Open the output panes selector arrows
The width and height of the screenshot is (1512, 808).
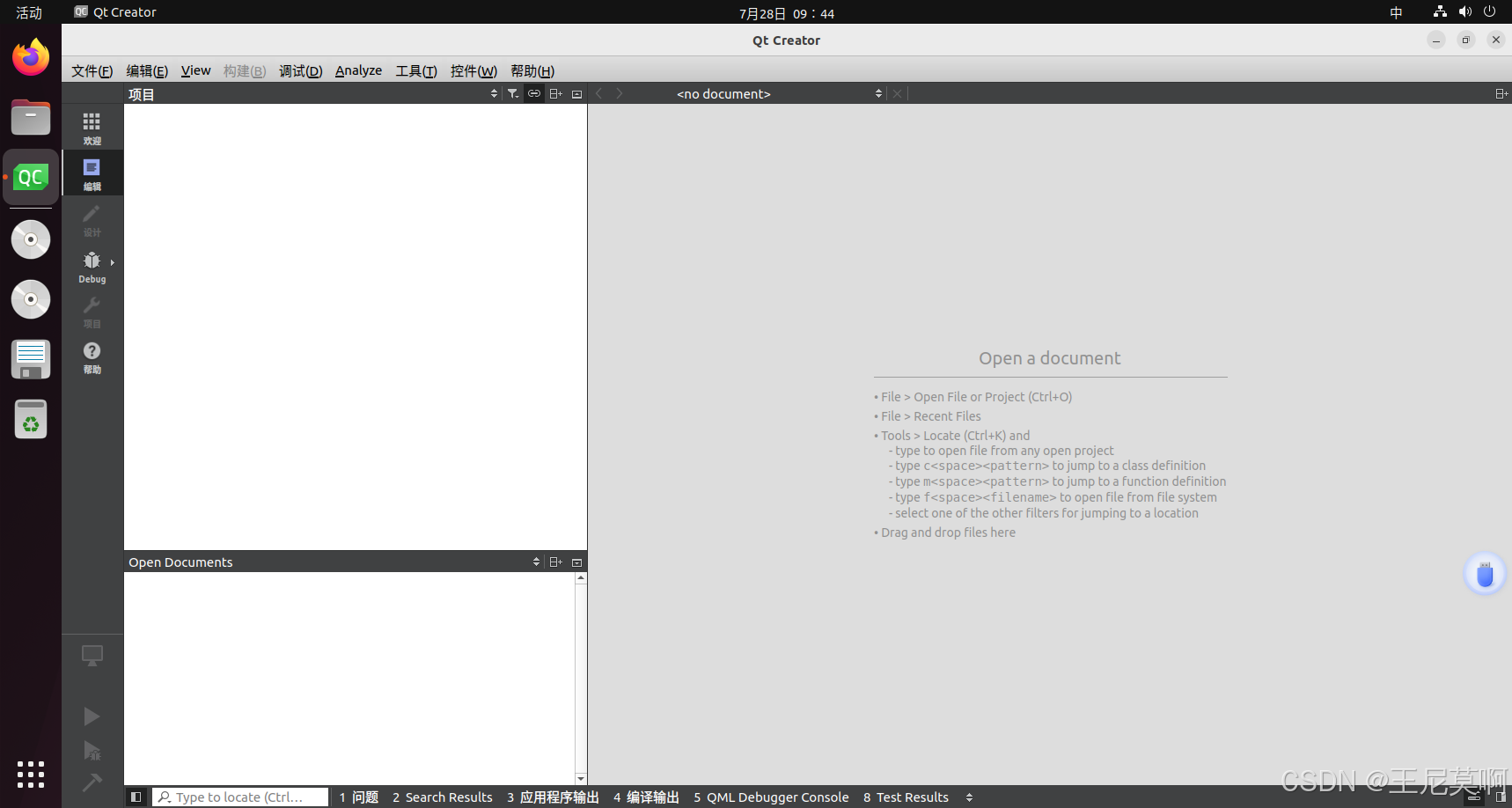click(x=969, y=797)
